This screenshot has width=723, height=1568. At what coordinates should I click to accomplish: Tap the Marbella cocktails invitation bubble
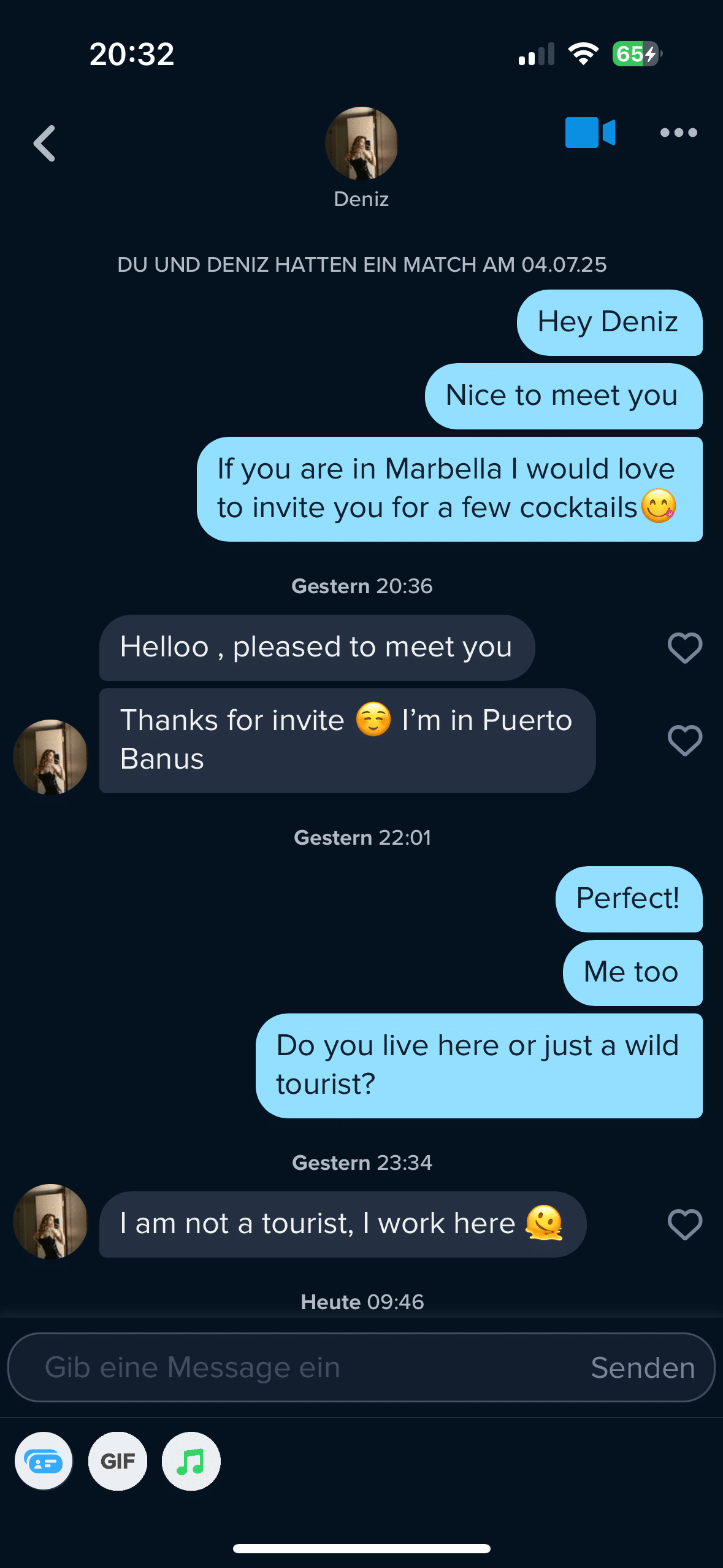(449, 489)
